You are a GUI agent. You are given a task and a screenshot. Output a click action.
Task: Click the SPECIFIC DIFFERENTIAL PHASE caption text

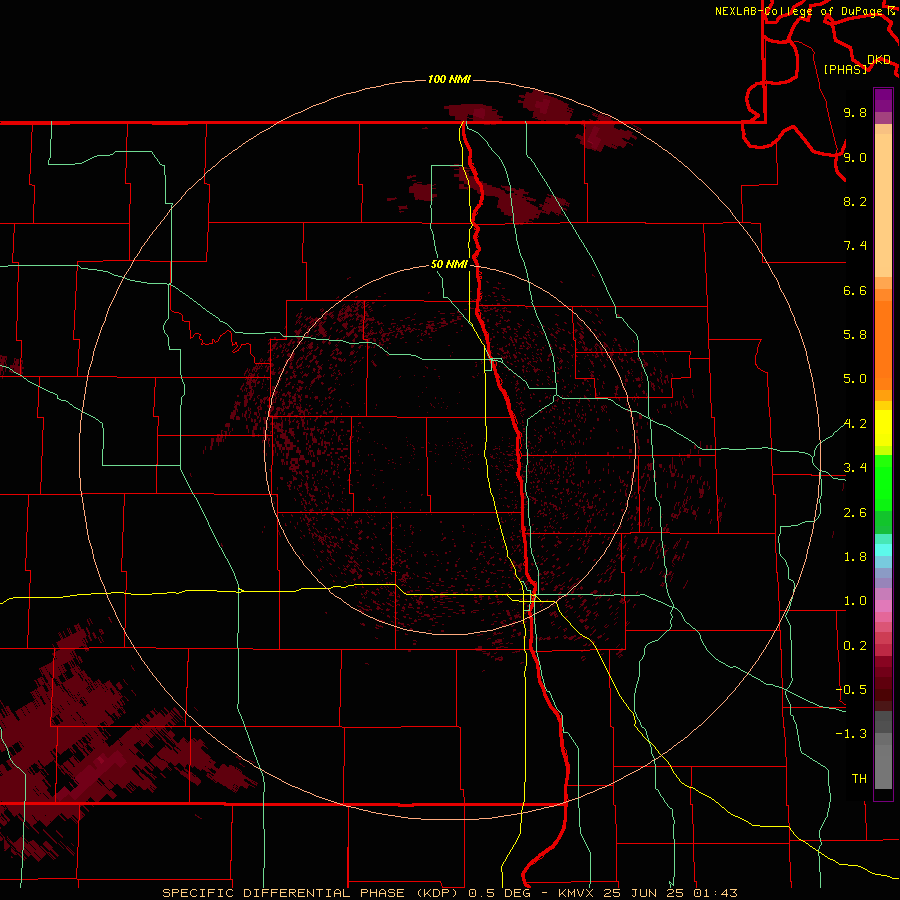pos(282,893)
